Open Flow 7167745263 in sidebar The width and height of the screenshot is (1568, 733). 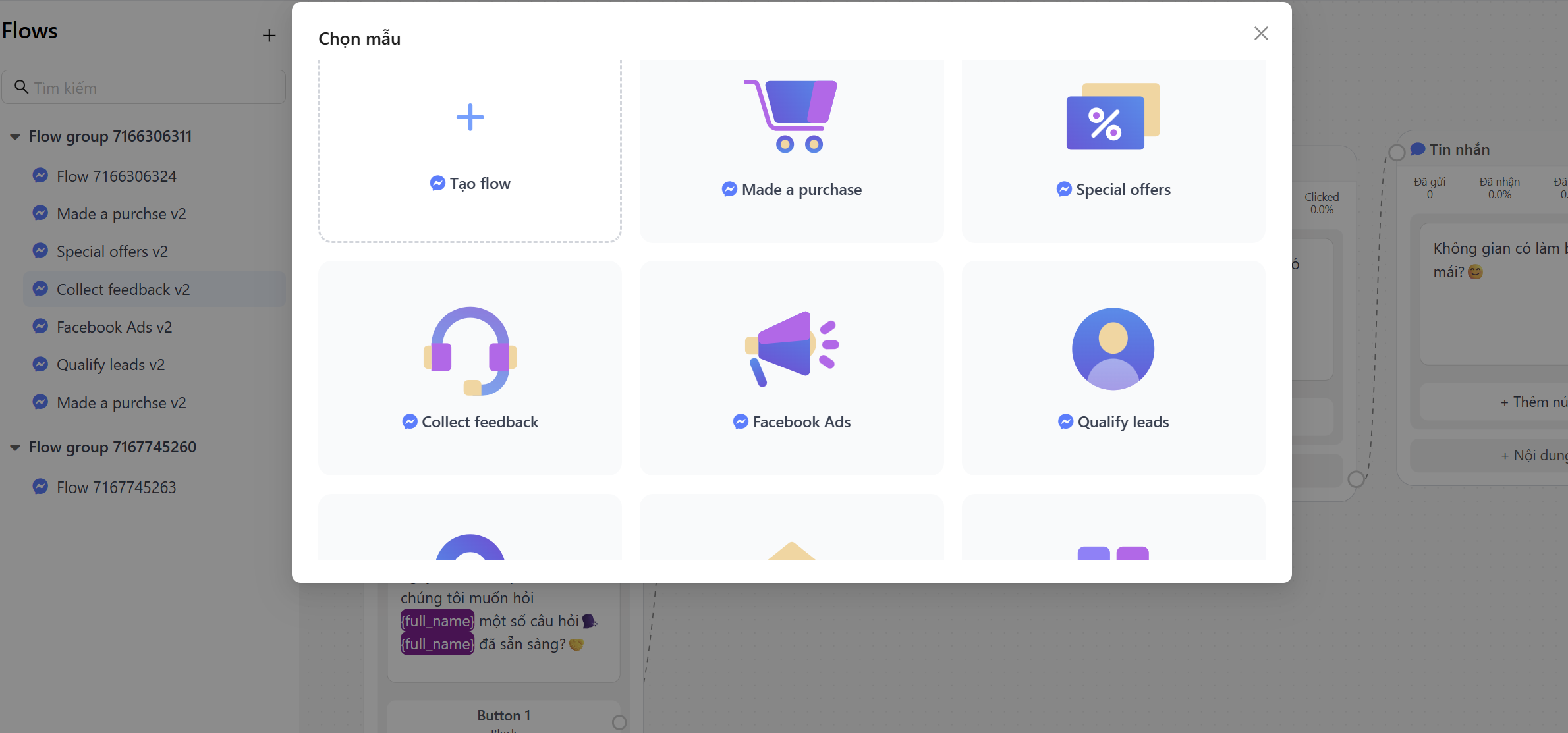(116, 488)
